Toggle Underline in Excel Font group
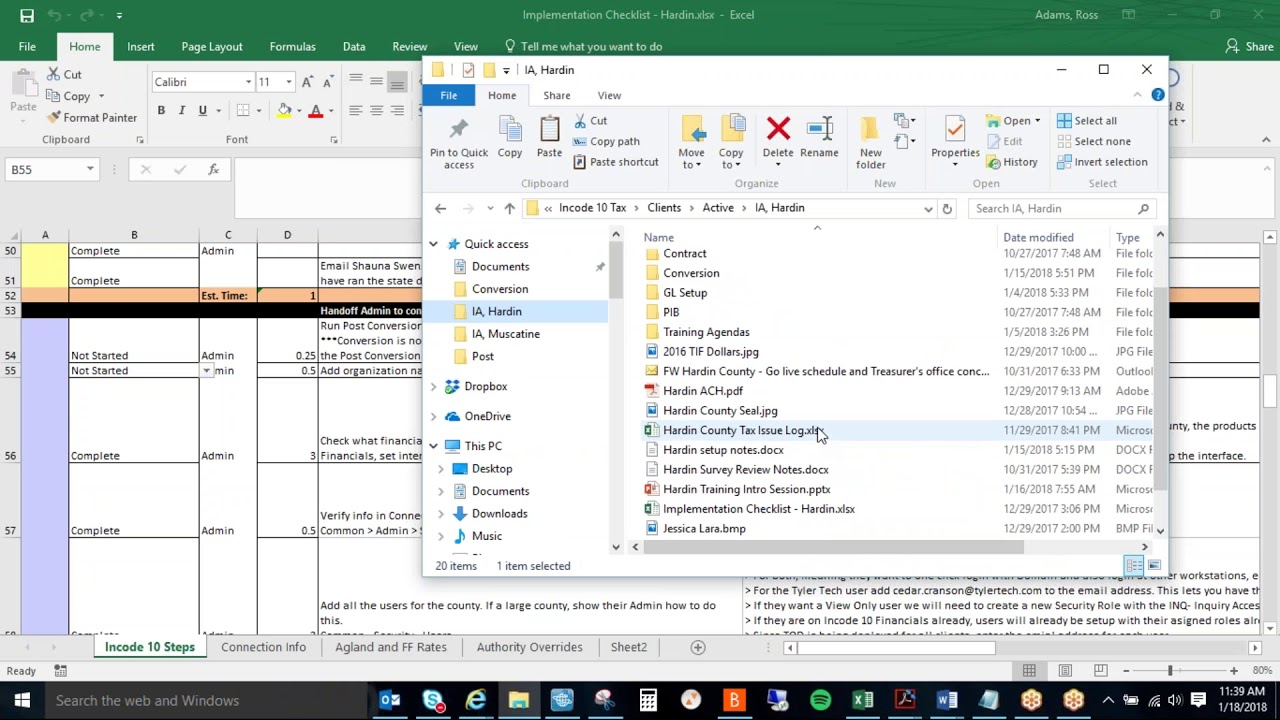This screenshot has width=1280, height=720. point(202,110)
